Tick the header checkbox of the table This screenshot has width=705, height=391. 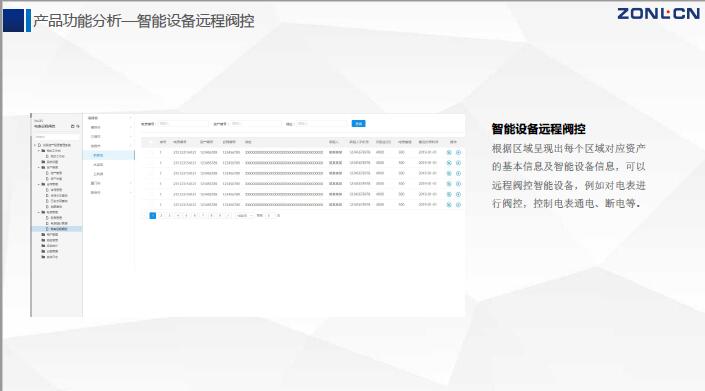click(150, 142)
